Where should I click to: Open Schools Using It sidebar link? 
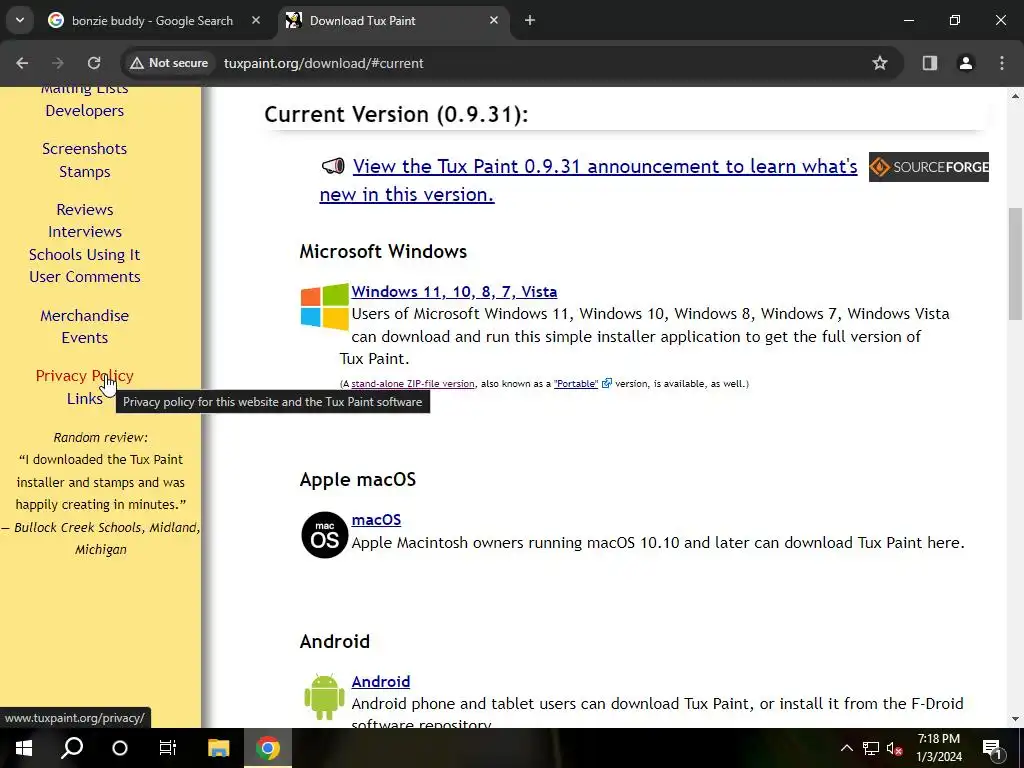click(x=85, y=255)
